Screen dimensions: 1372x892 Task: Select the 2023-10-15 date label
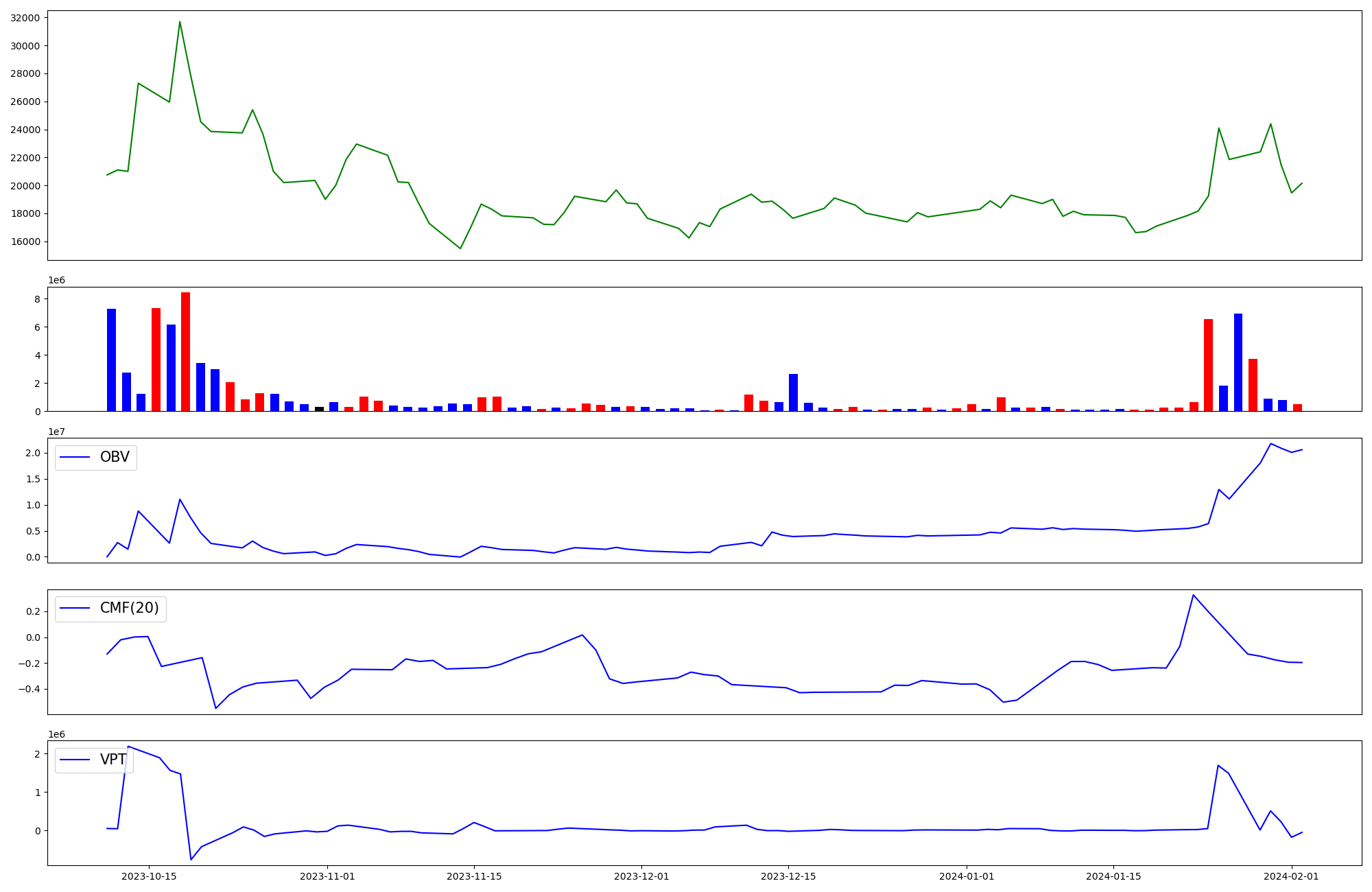point(149,876)
